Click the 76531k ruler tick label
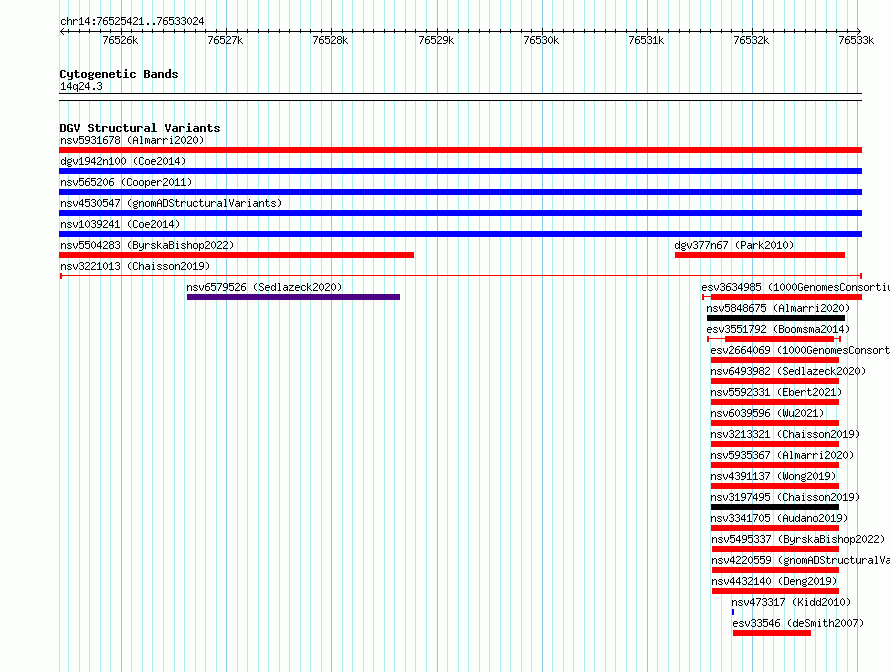890x672 pixels. pyautogui.click(x=646, y=40)
